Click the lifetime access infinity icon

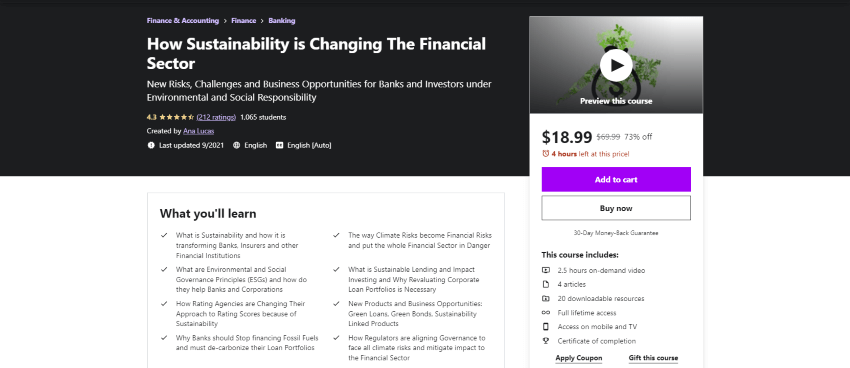pyautogui.click(x=546, y=313)
